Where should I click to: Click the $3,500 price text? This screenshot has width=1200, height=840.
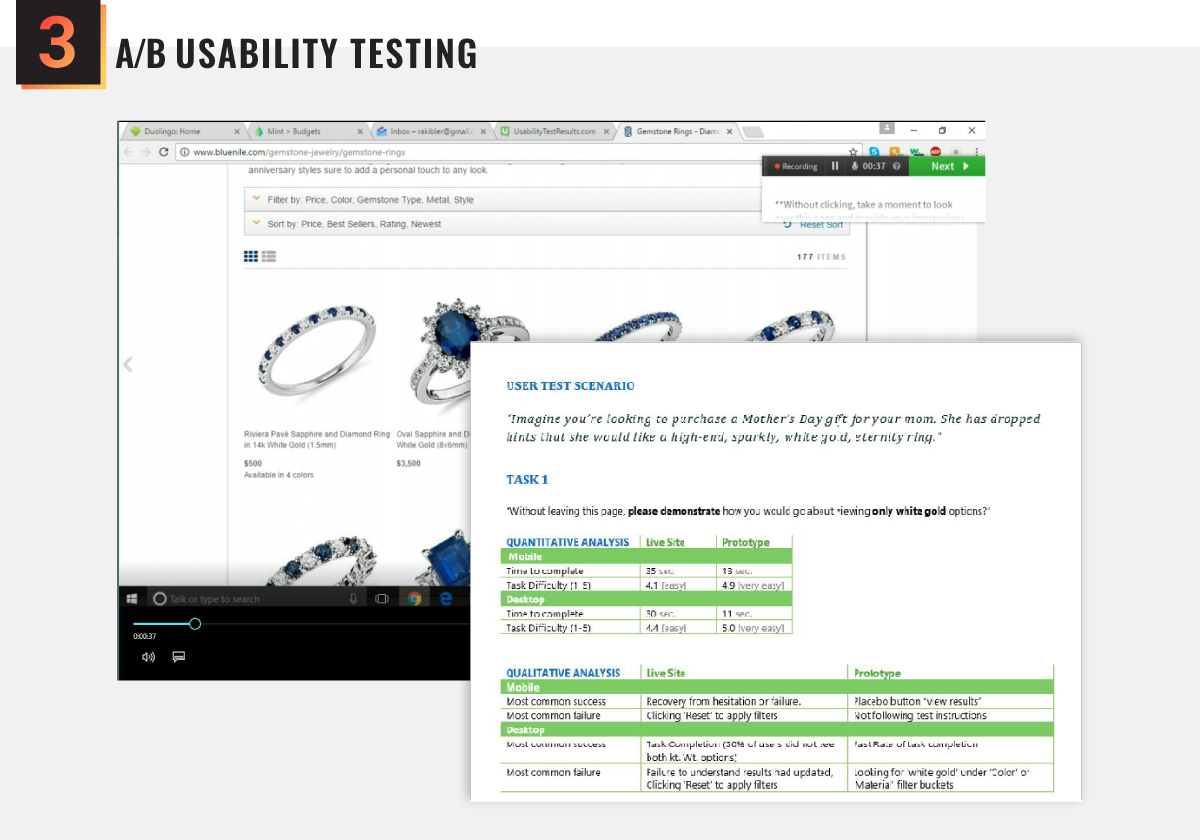tap(408, 463)
